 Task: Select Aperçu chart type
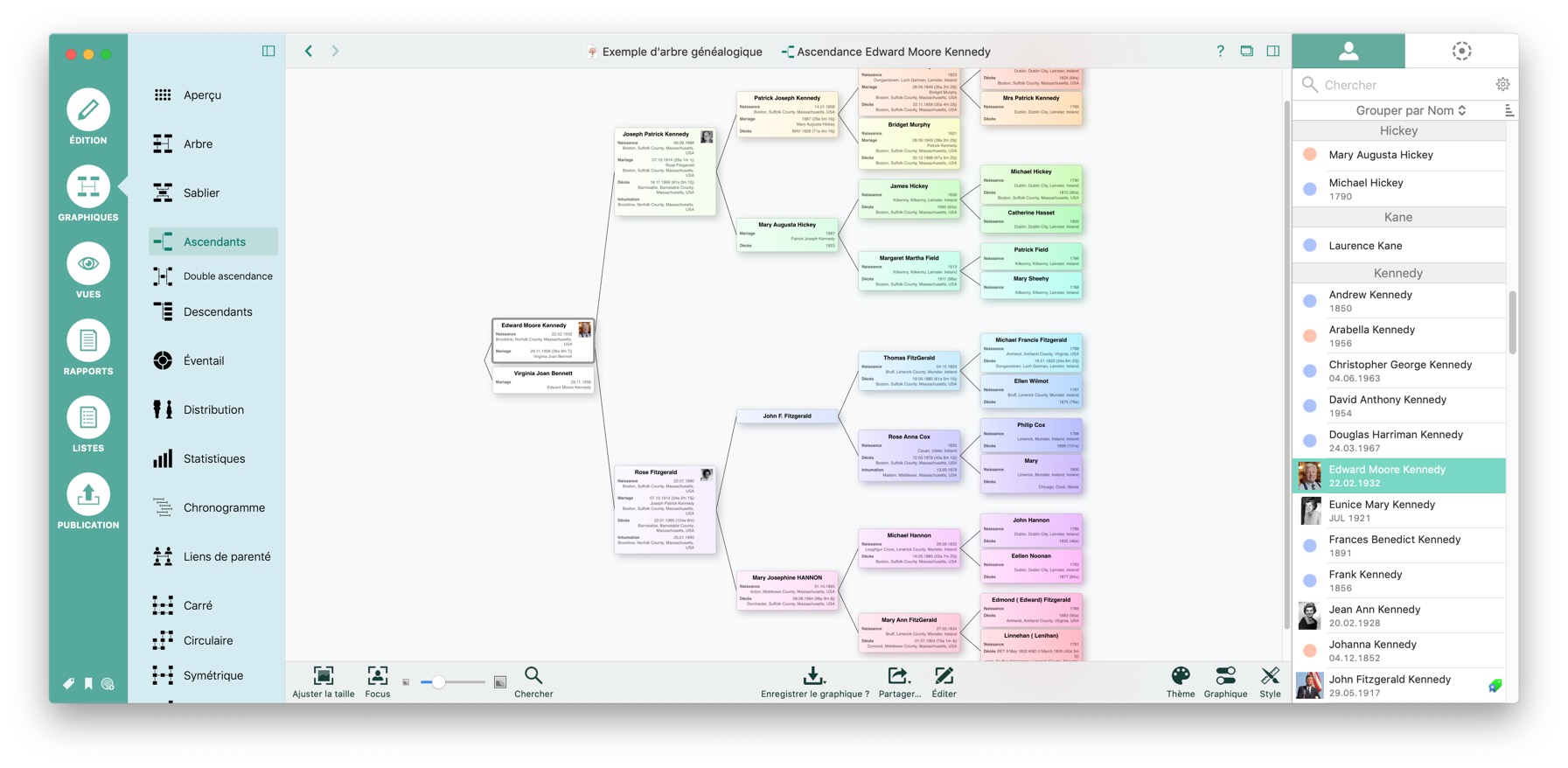pos(213,94)
